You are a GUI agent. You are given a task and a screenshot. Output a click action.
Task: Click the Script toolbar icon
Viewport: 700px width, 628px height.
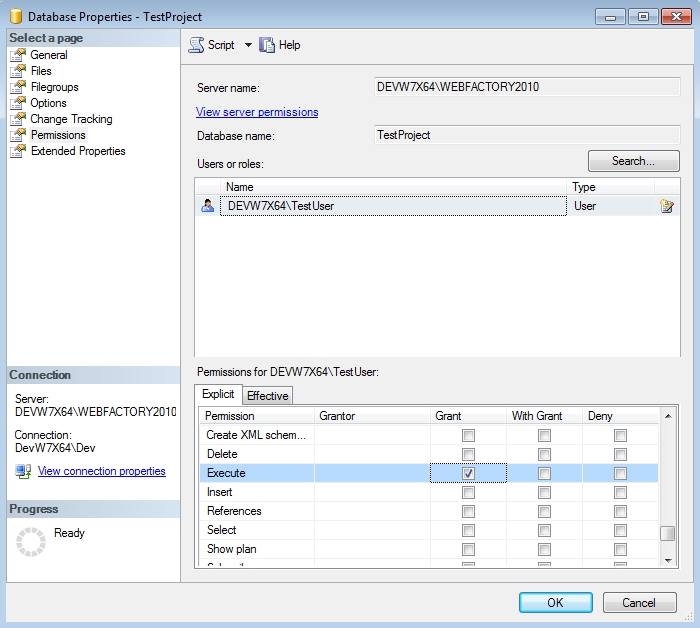tap(197, 45)
